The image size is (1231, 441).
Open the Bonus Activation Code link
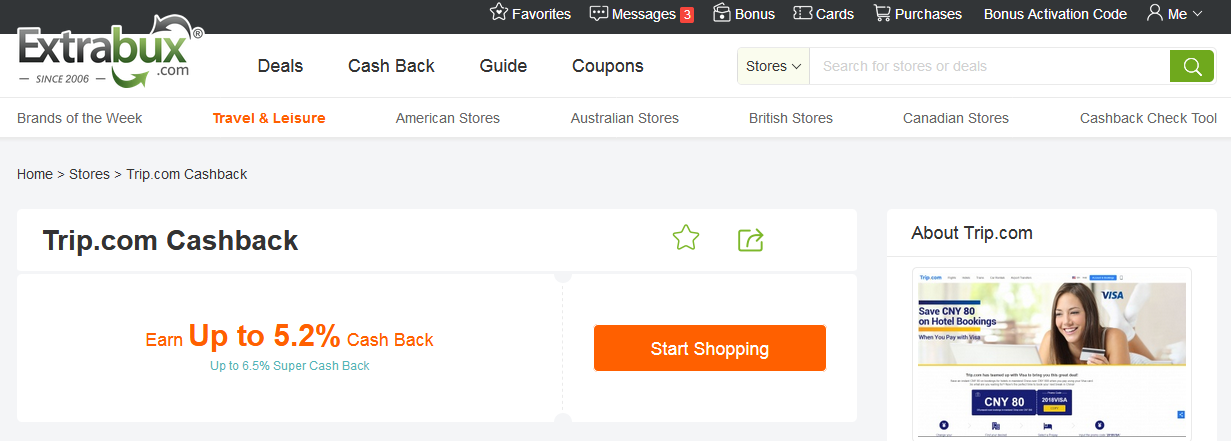tap(1055, 14)
